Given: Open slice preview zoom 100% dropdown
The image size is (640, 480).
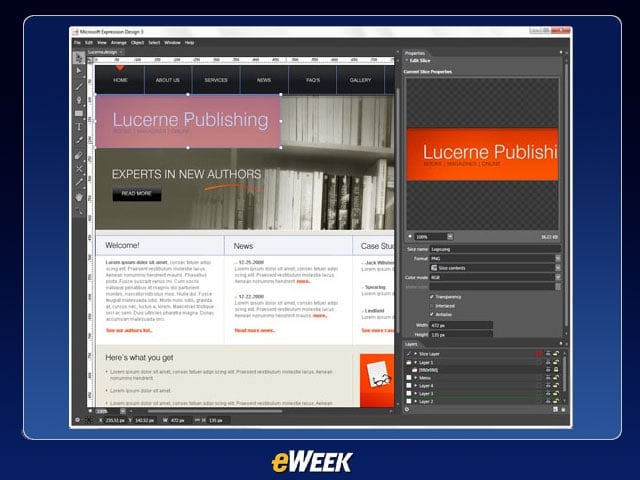Looking at the screenshot, I should pos(449,237).
